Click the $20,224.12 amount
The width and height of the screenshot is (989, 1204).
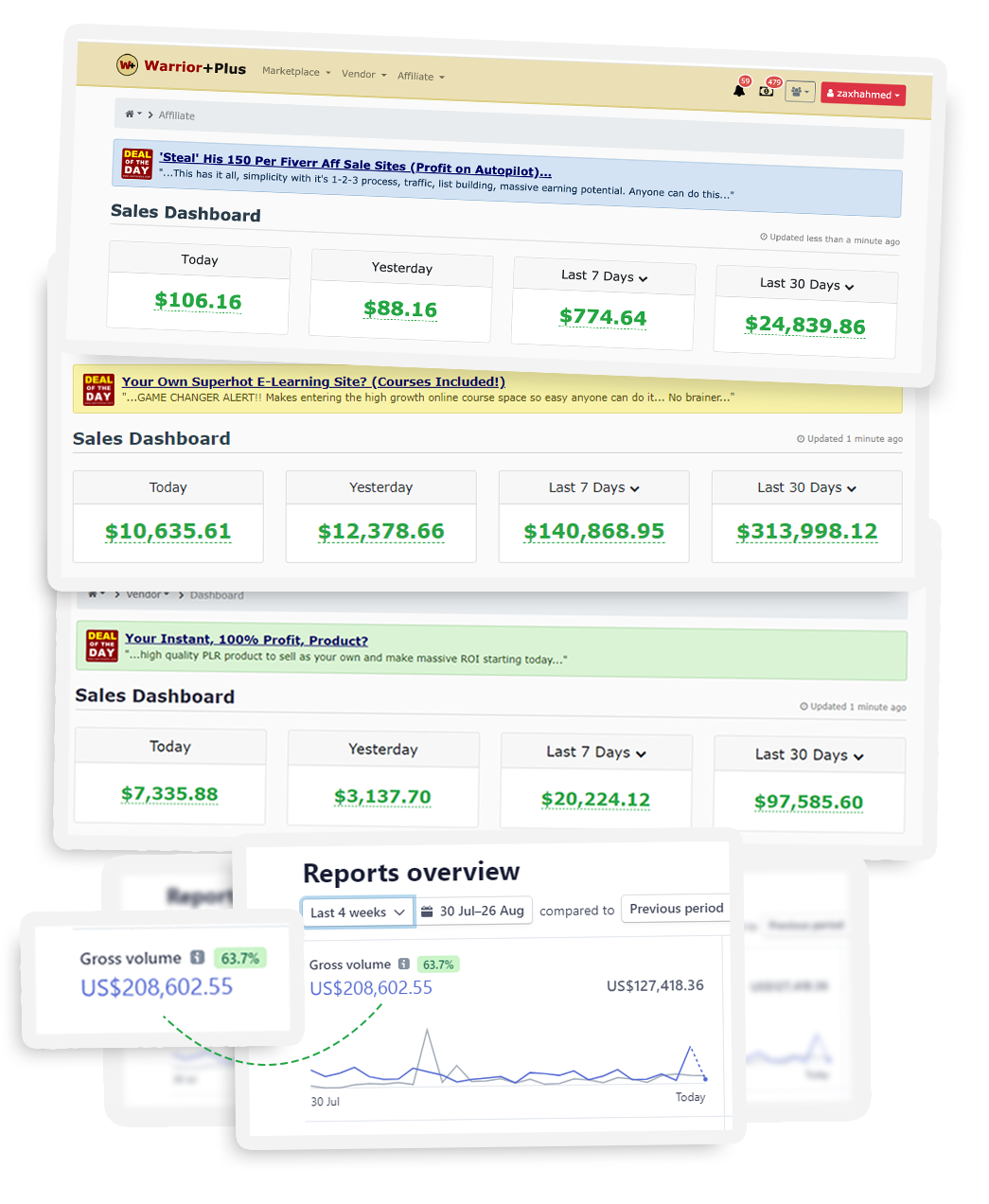595,799
